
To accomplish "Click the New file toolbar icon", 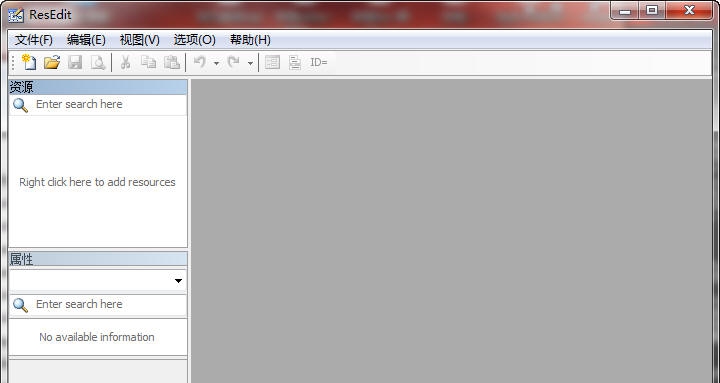I will click(29, 62).
